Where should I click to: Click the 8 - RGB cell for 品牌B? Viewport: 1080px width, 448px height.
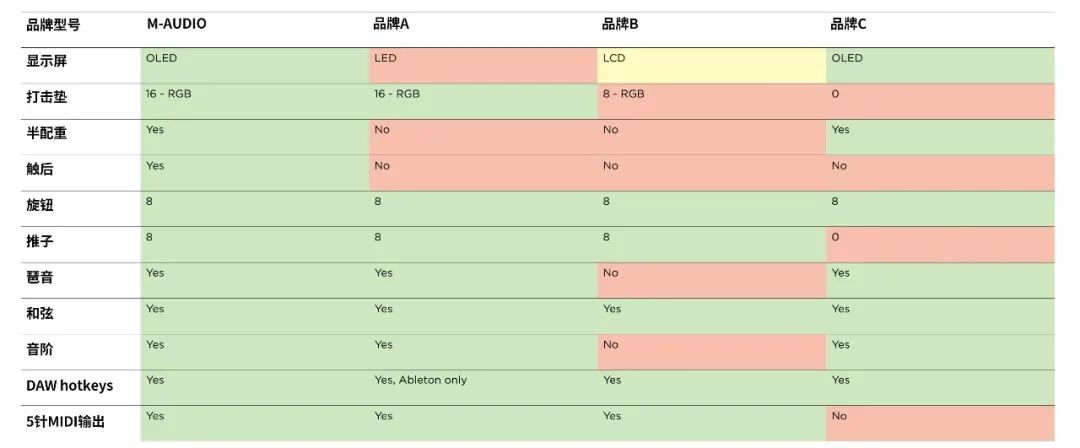click(x=712, y=102)
